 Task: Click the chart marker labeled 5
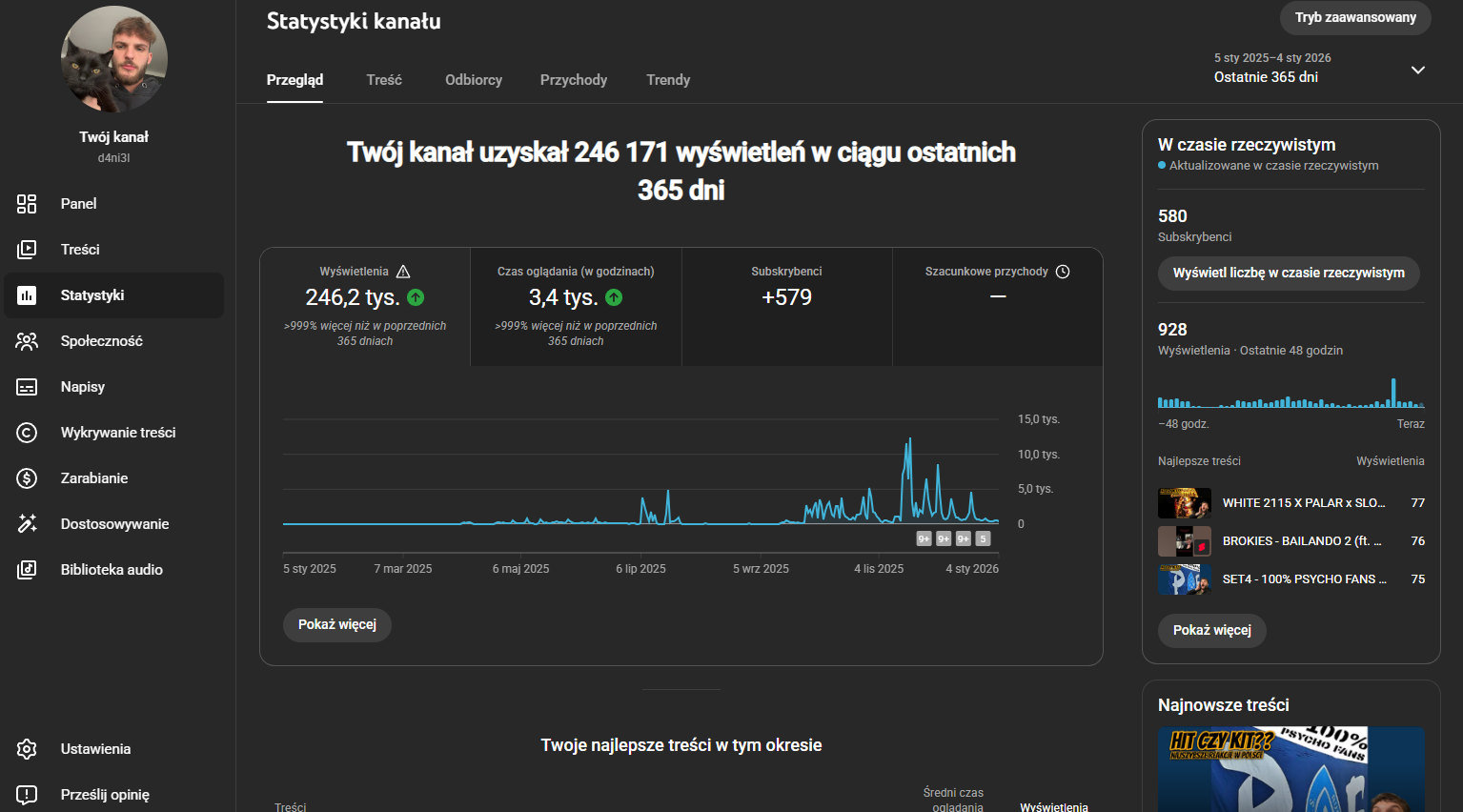click(983, 538)
